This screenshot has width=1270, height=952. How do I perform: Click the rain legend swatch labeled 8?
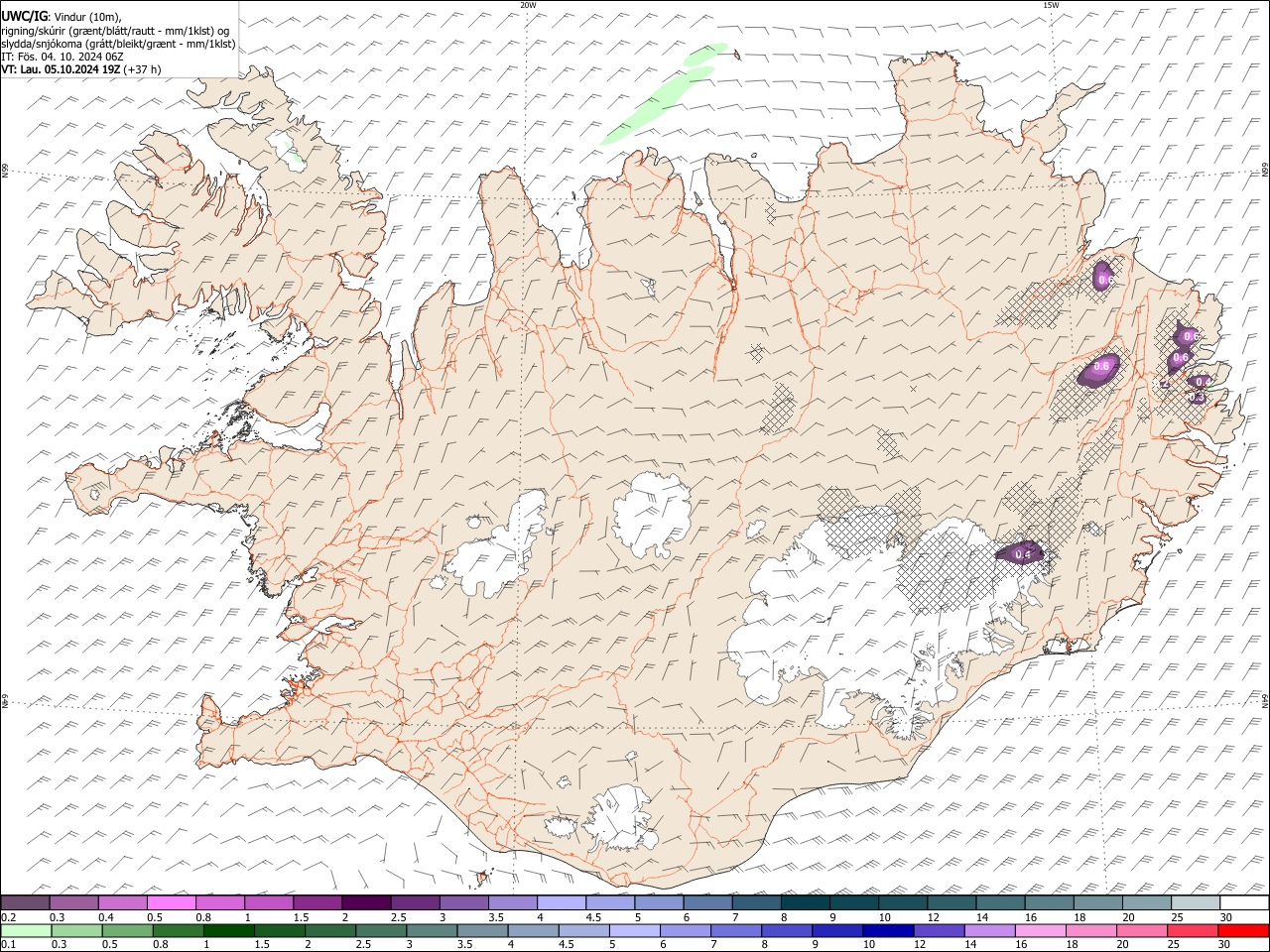[785, 930]
